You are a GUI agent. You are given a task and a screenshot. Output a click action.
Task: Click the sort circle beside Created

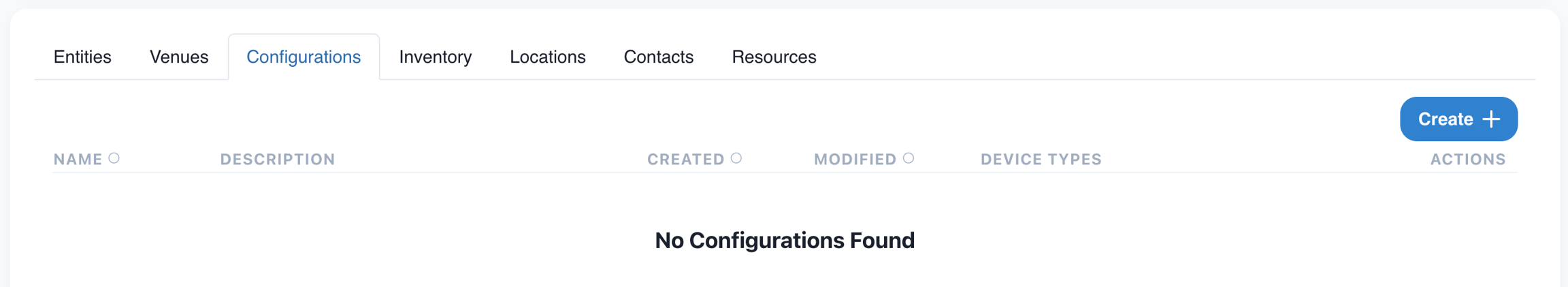736,158
